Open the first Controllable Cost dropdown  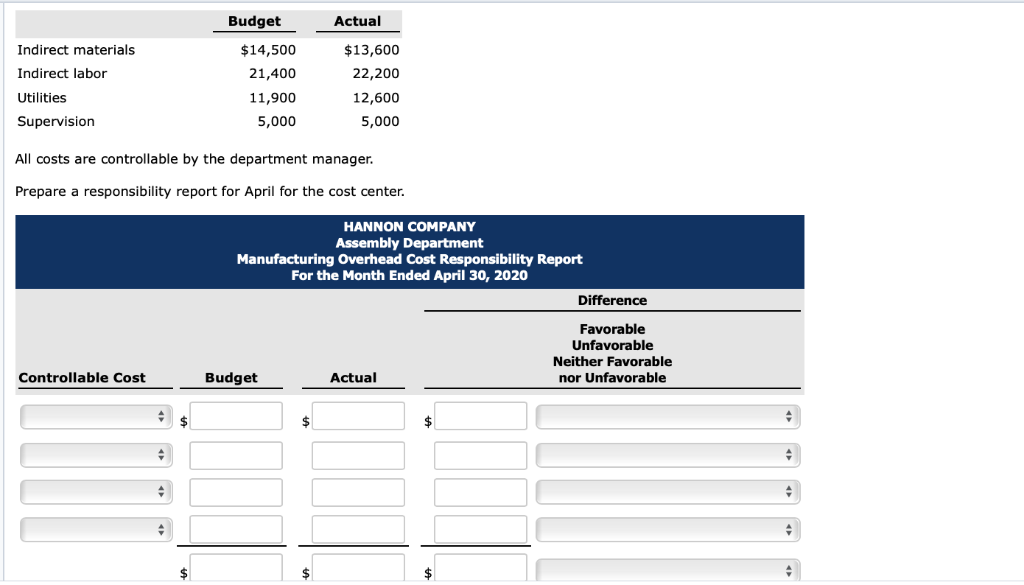tap(95, 416)
